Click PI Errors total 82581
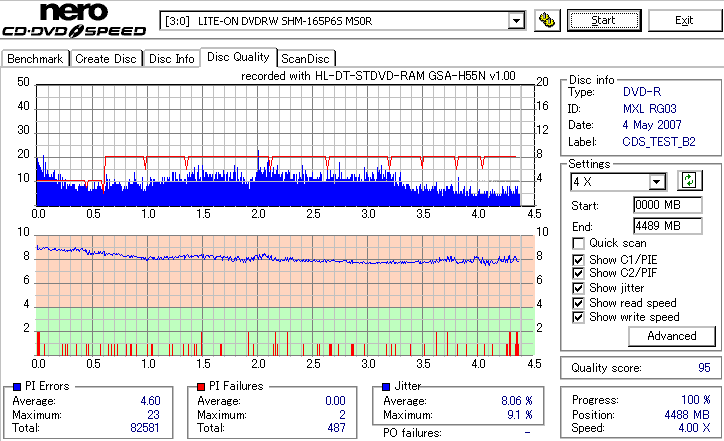724x441 pixels. click(x=145, y=428)
